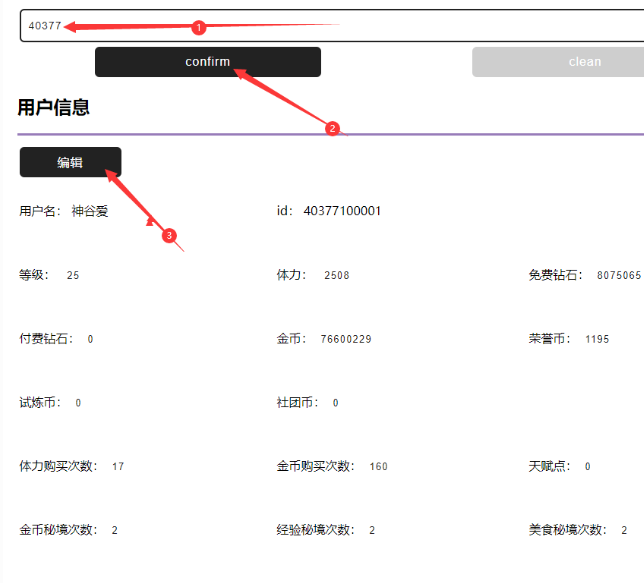The height and width of the screenshot is (583, 644).
Task: Click the 试炼币 label
Action: 40,403
